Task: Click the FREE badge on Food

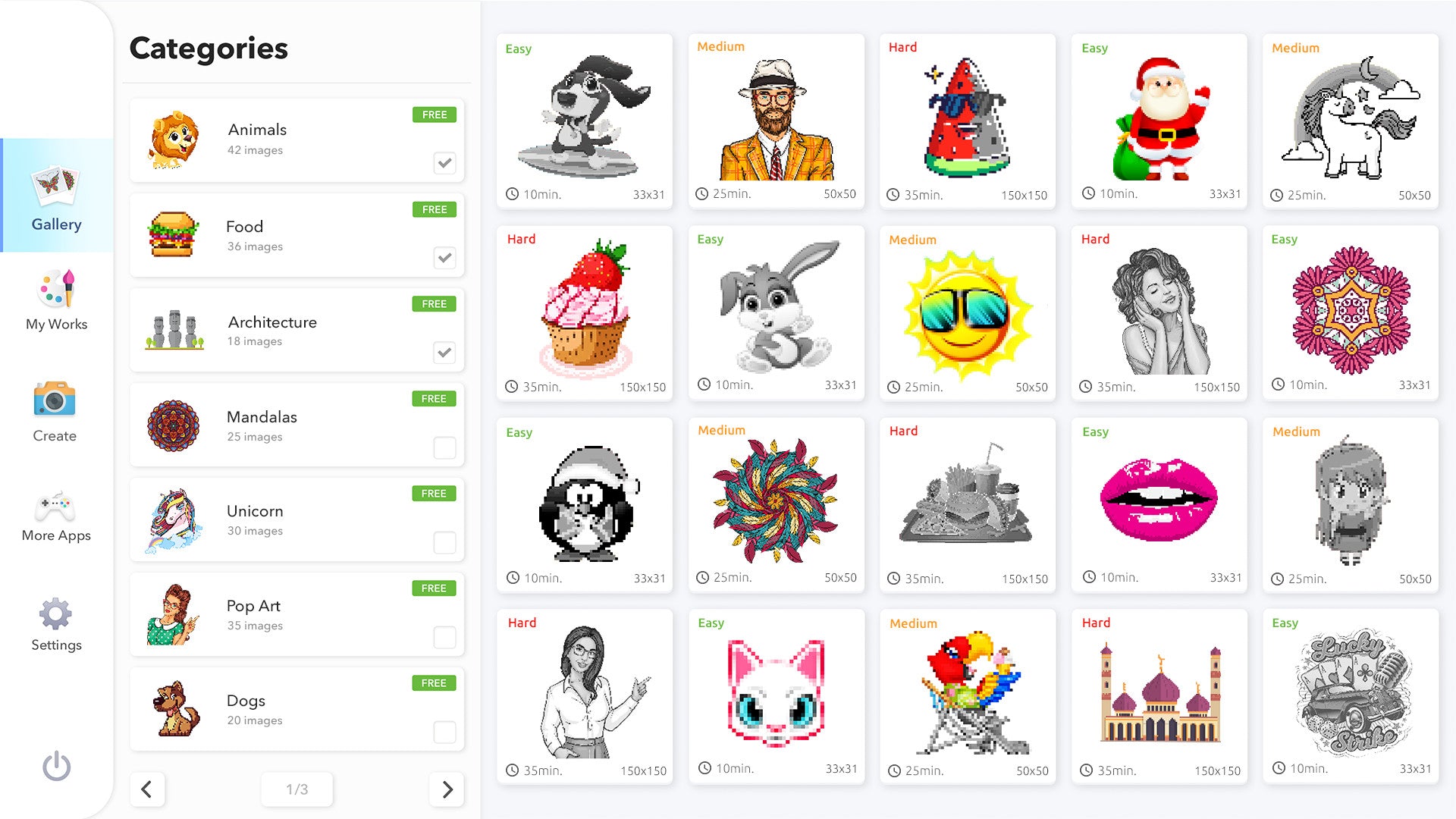Action: 434,209
